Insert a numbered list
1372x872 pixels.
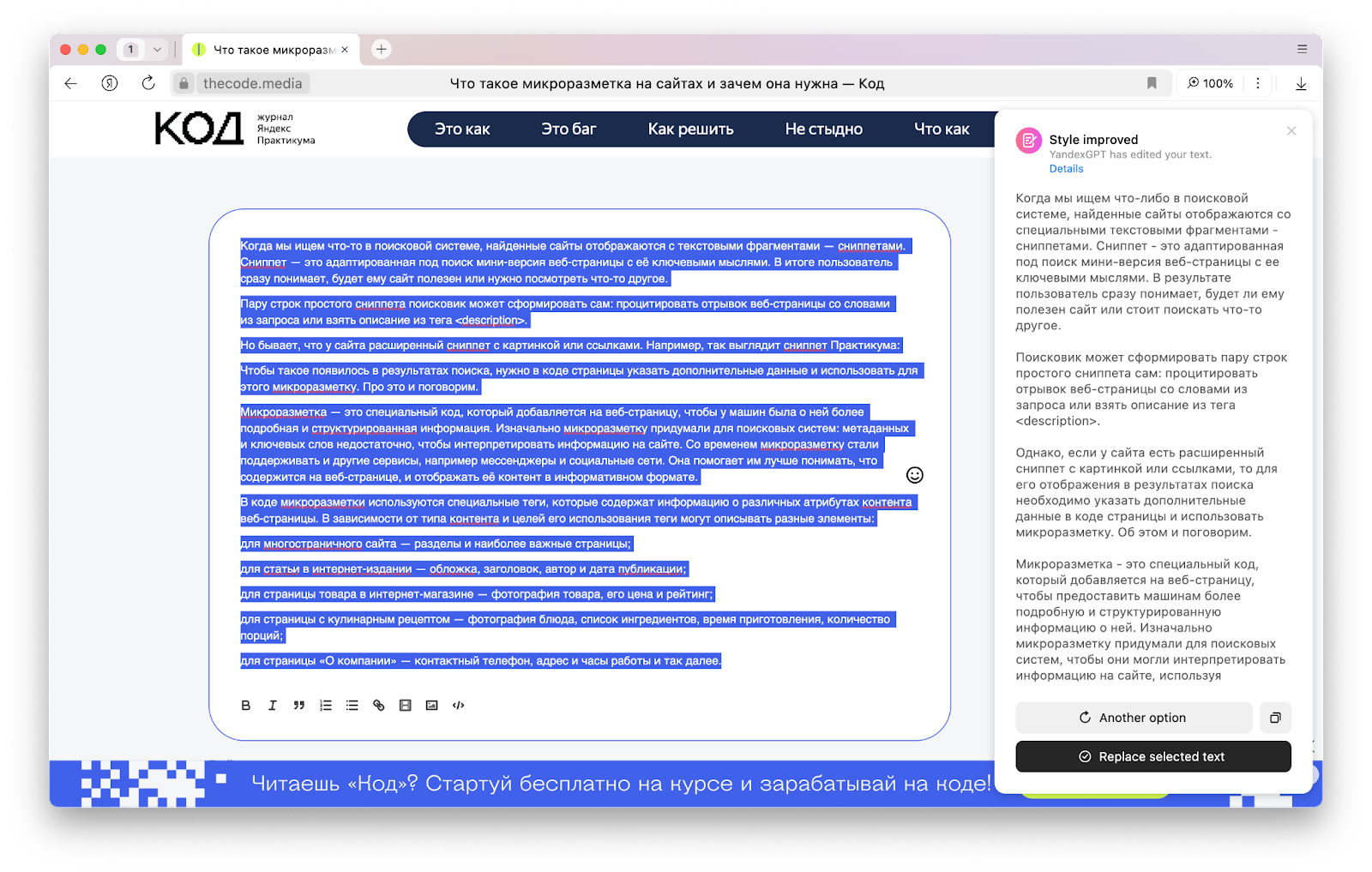coord(326,706)
